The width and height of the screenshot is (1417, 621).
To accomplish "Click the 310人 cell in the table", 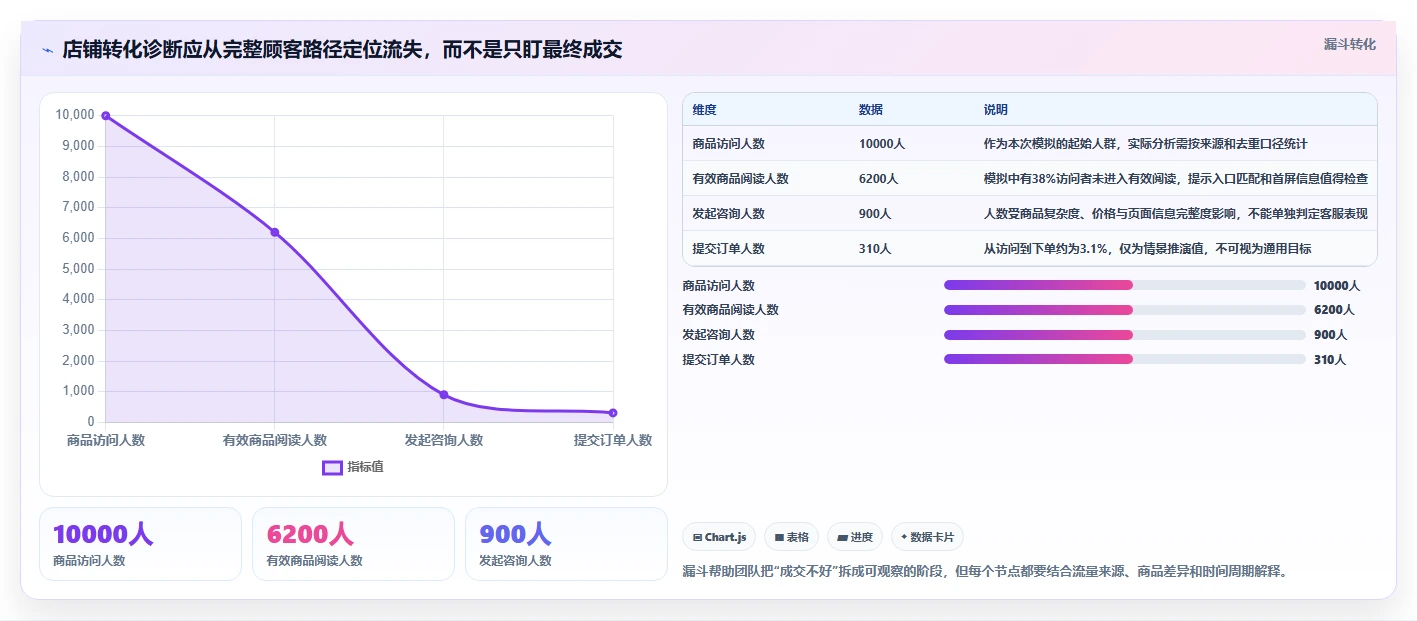I will 875,249.
